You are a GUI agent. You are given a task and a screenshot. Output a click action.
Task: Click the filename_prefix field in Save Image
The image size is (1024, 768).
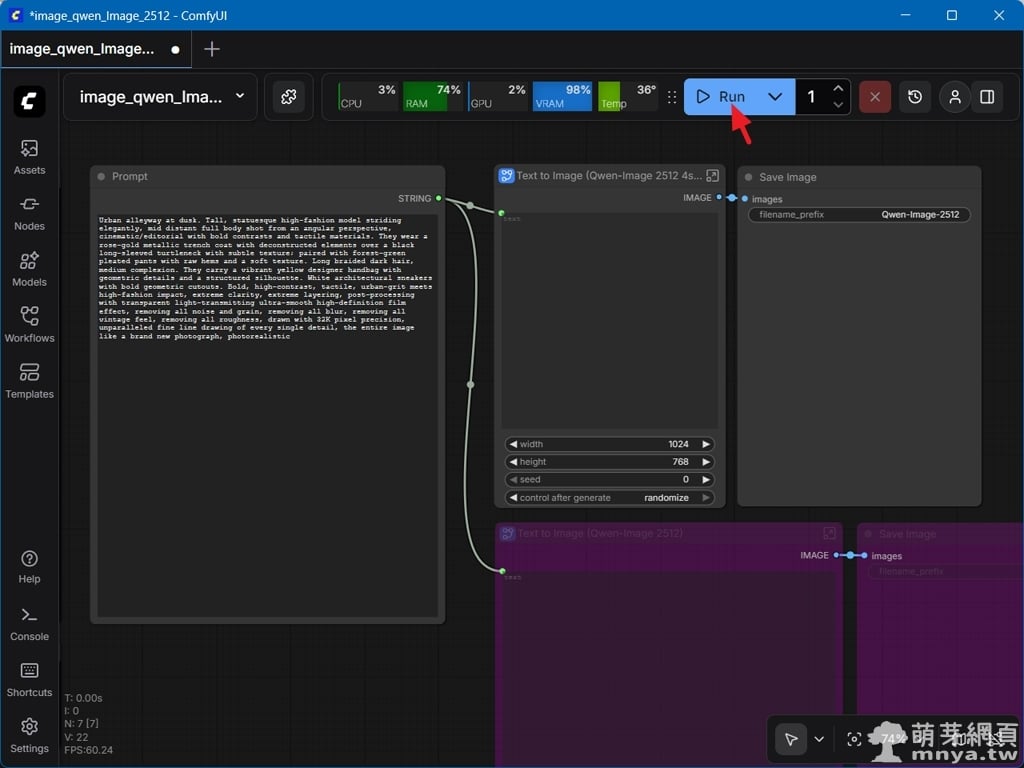click(859, 215)
